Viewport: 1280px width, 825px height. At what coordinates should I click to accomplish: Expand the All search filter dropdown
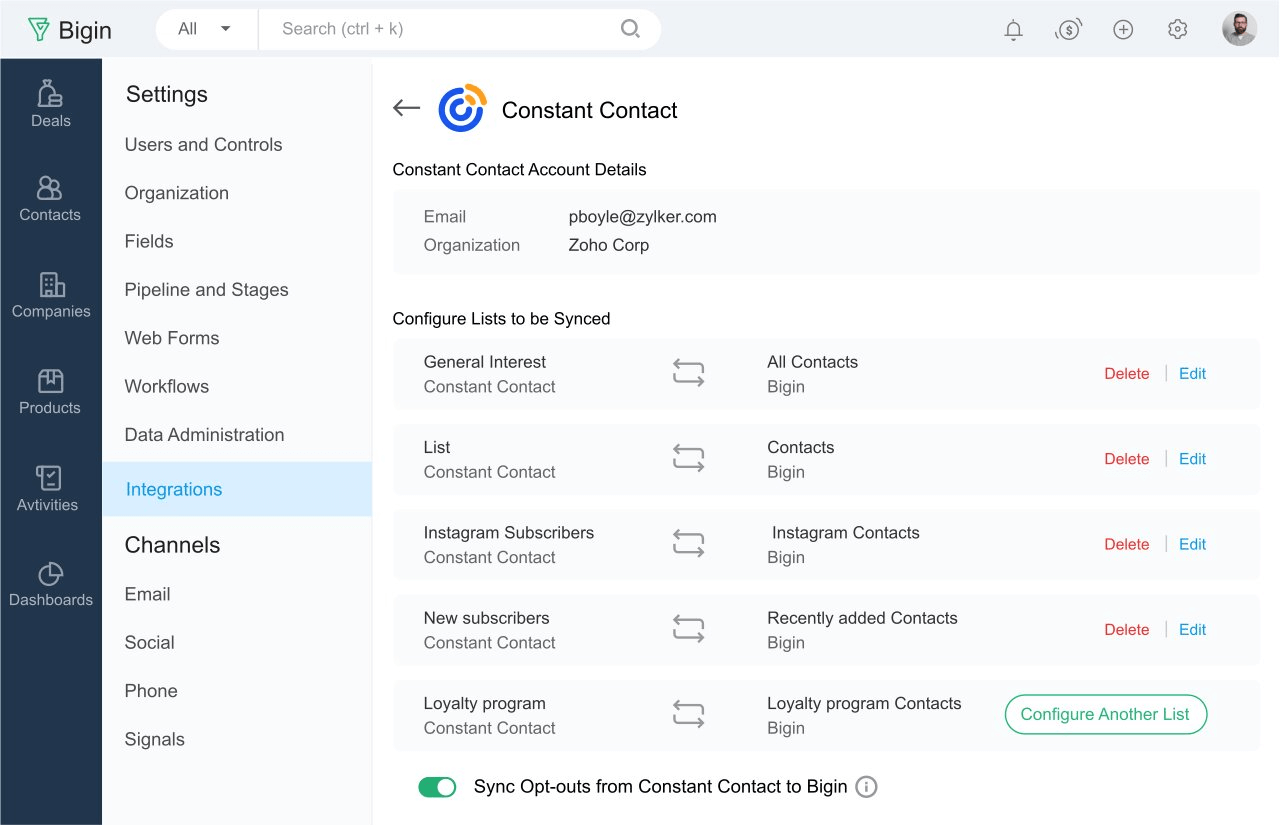pos(205,29)
